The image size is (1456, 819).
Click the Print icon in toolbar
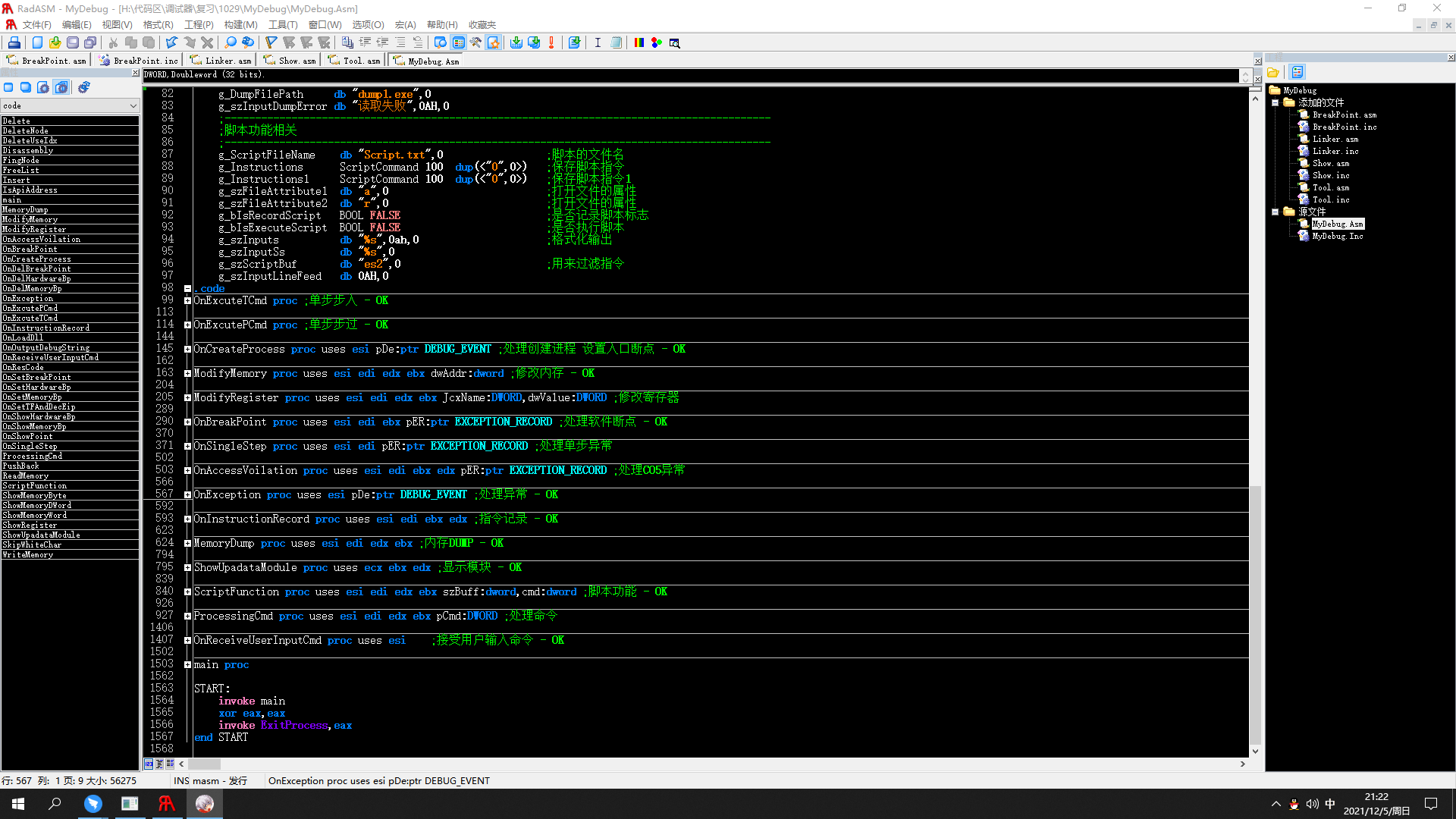(x=14, y=42)
